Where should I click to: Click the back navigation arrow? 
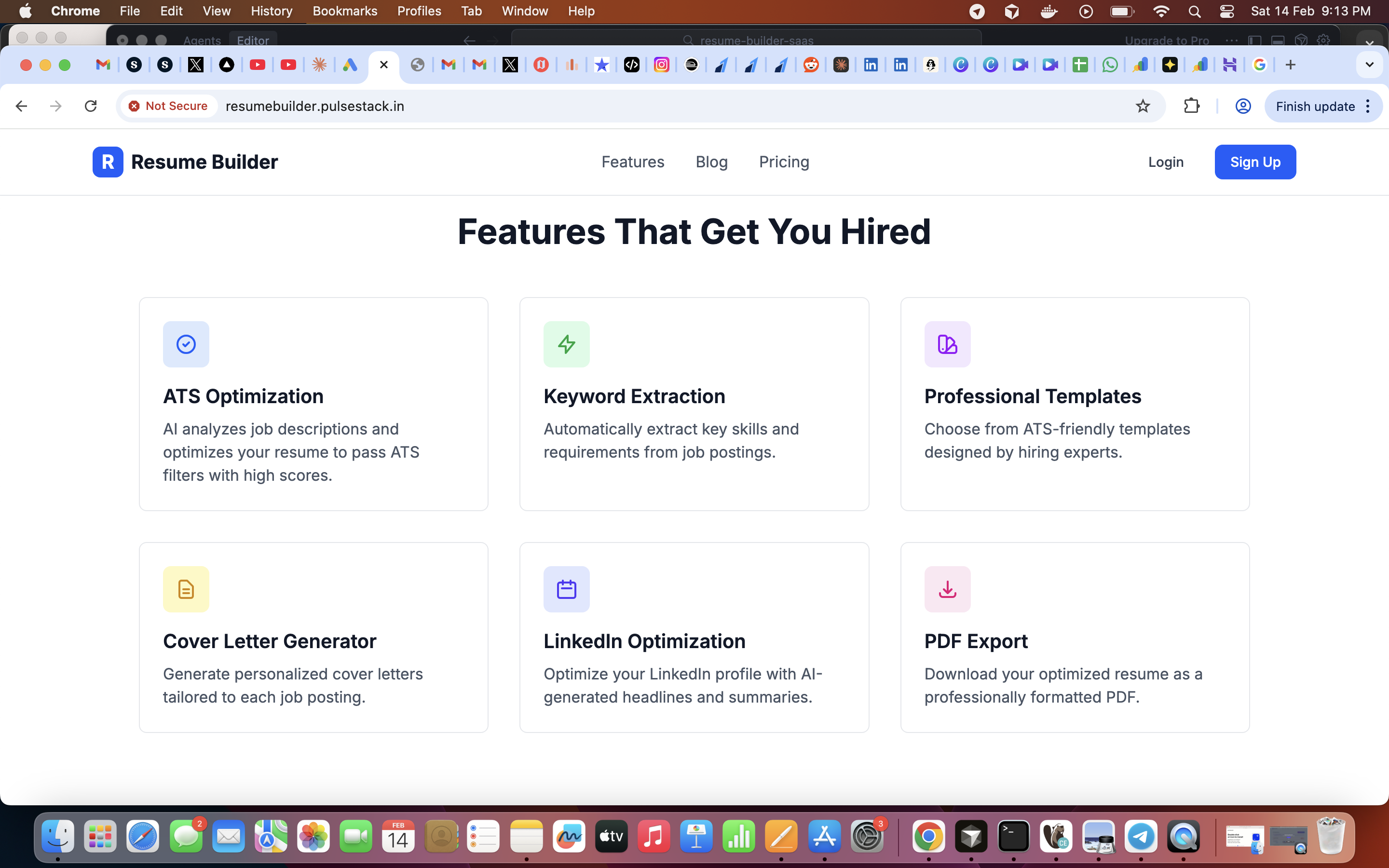(21, 106)
